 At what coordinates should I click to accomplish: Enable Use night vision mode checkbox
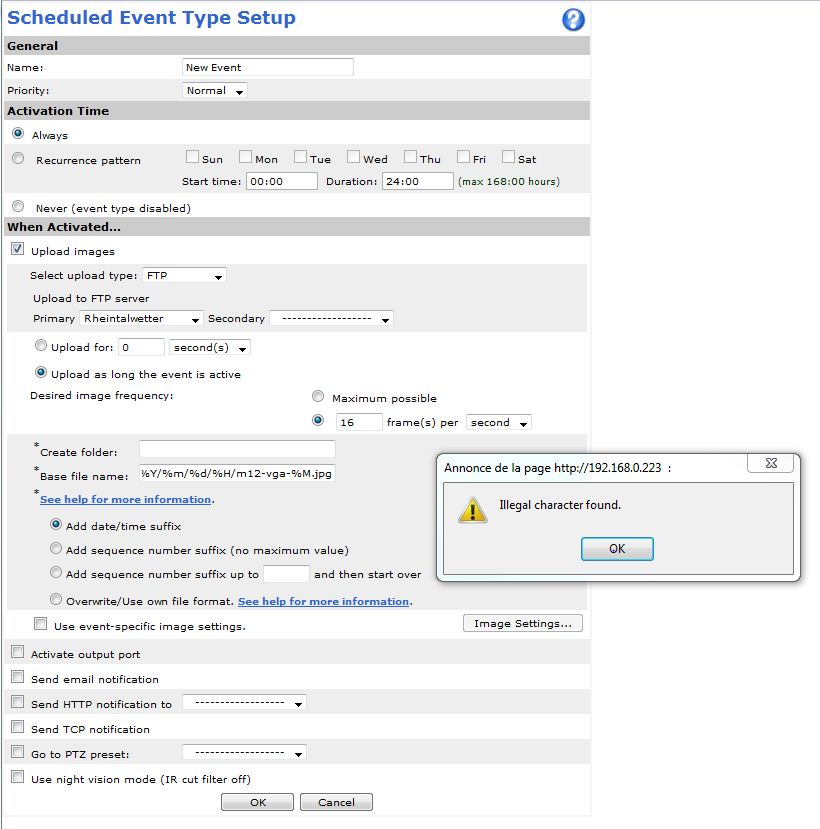coord(18,778)
